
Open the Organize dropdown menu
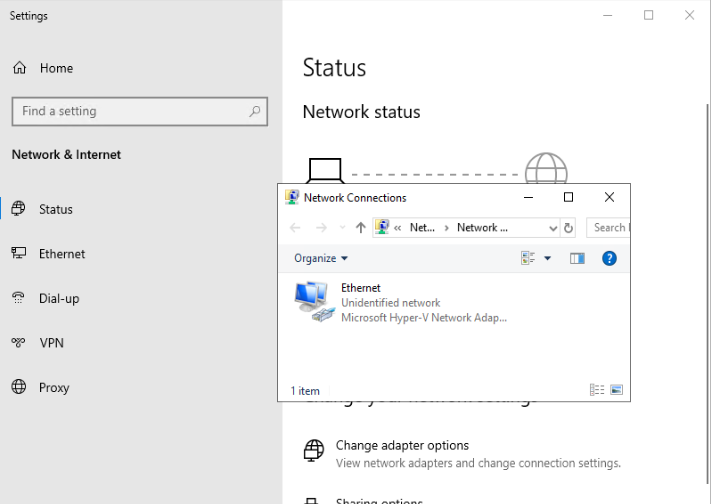[x=321, y=258]
